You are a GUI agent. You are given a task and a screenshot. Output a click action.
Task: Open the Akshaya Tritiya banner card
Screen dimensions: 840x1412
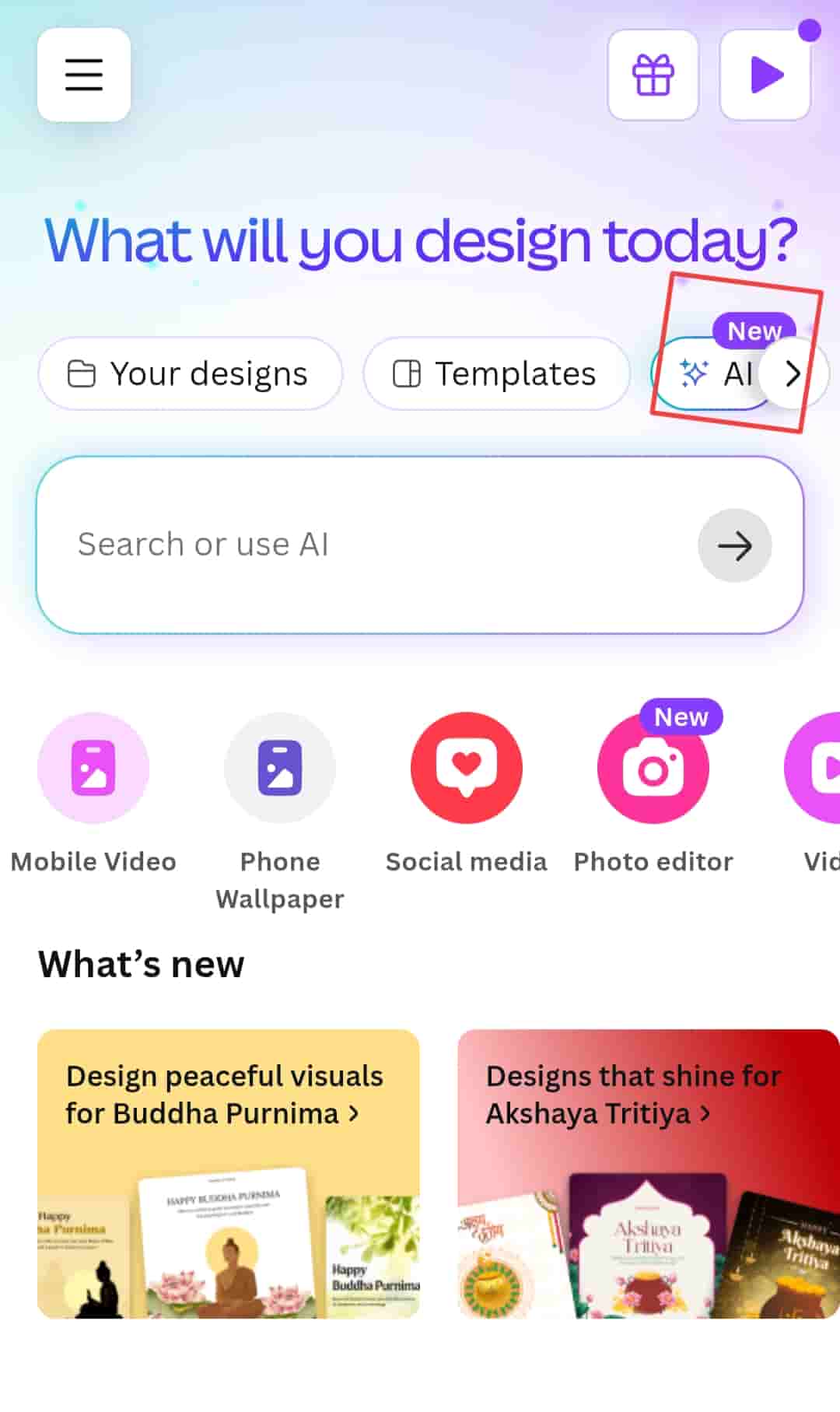click(649, 1174)
